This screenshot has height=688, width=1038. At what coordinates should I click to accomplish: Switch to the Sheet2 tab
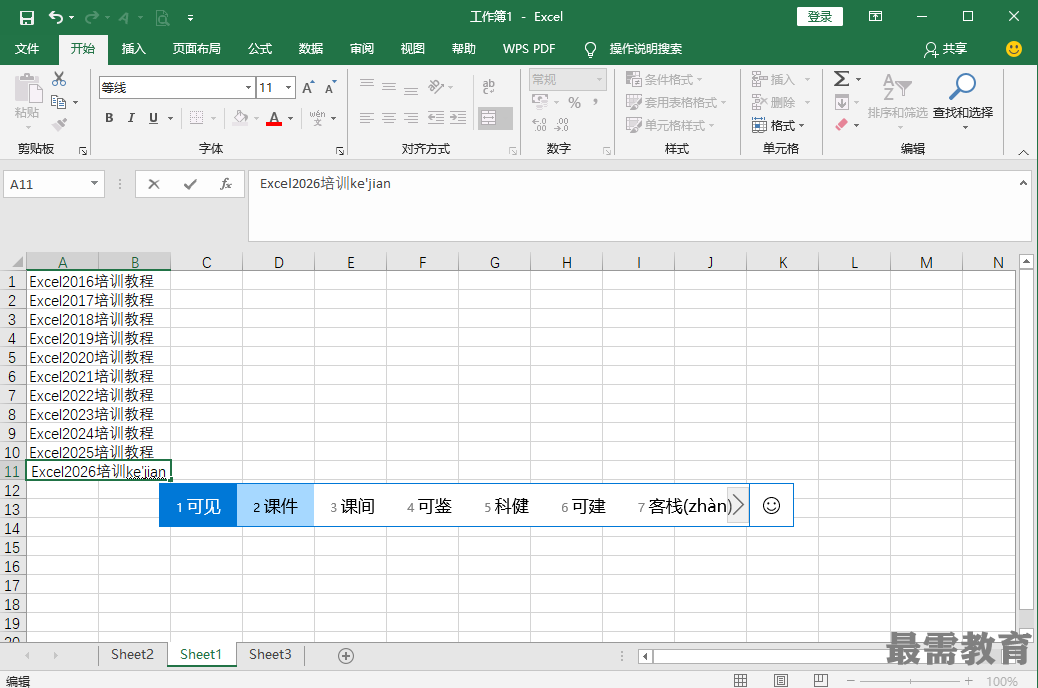[x=132, y=654]
